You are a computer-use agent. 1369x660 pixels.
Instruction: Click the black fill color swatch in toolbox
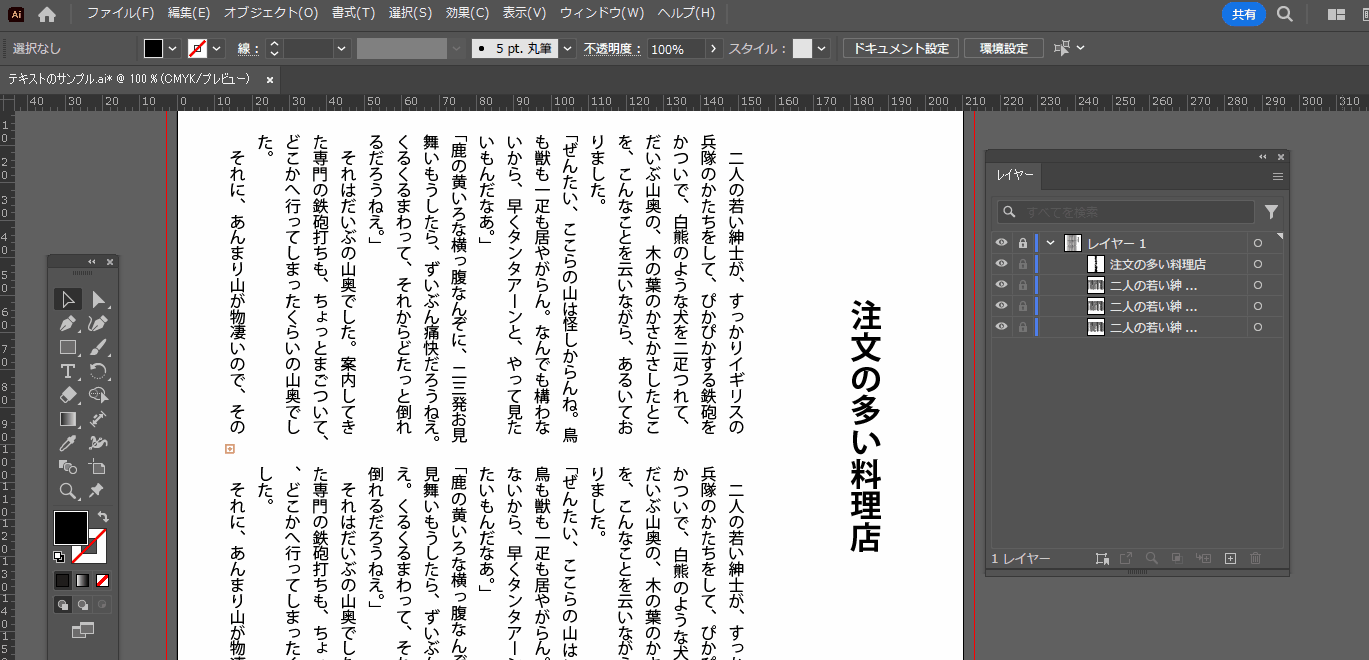[70, 527]
